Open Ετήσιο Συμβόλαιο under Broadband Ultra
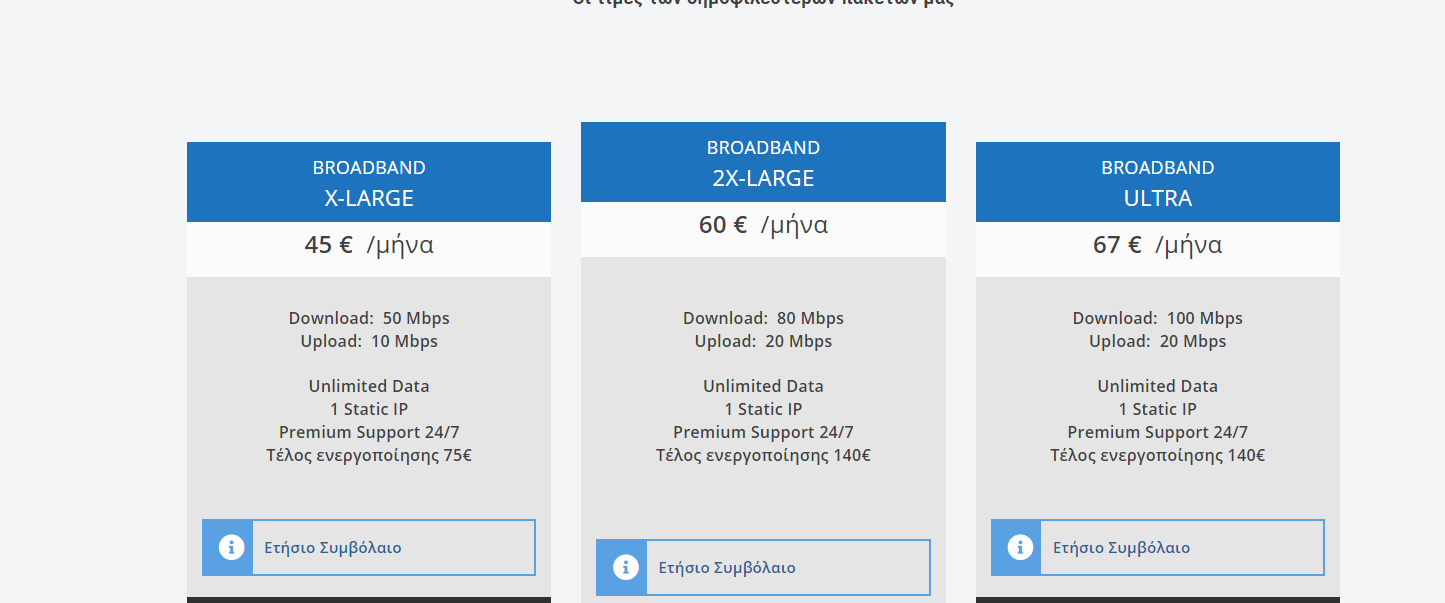Image resolution: width=1445 pixels, height=603 pixels. pyautogui.click(x=1158, y=547)
